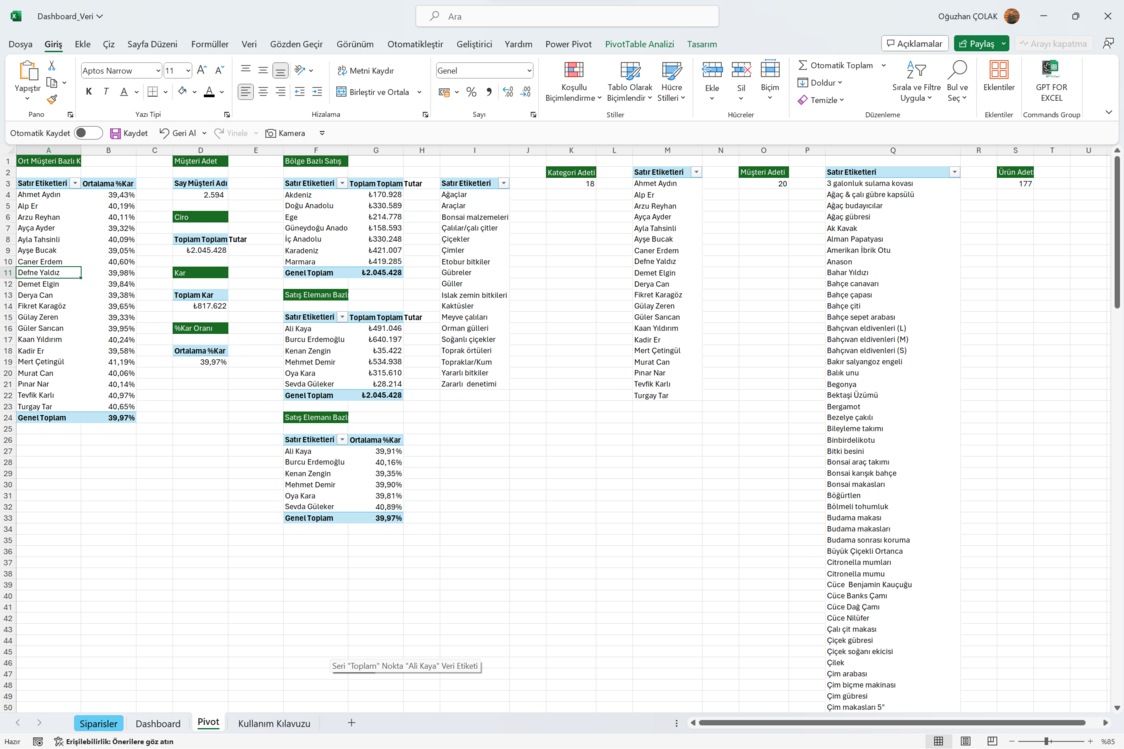Viewport: 1124px width, 749px height.
Task: Click the Metni Kaydır wrap text button
Action: [366, 70]
